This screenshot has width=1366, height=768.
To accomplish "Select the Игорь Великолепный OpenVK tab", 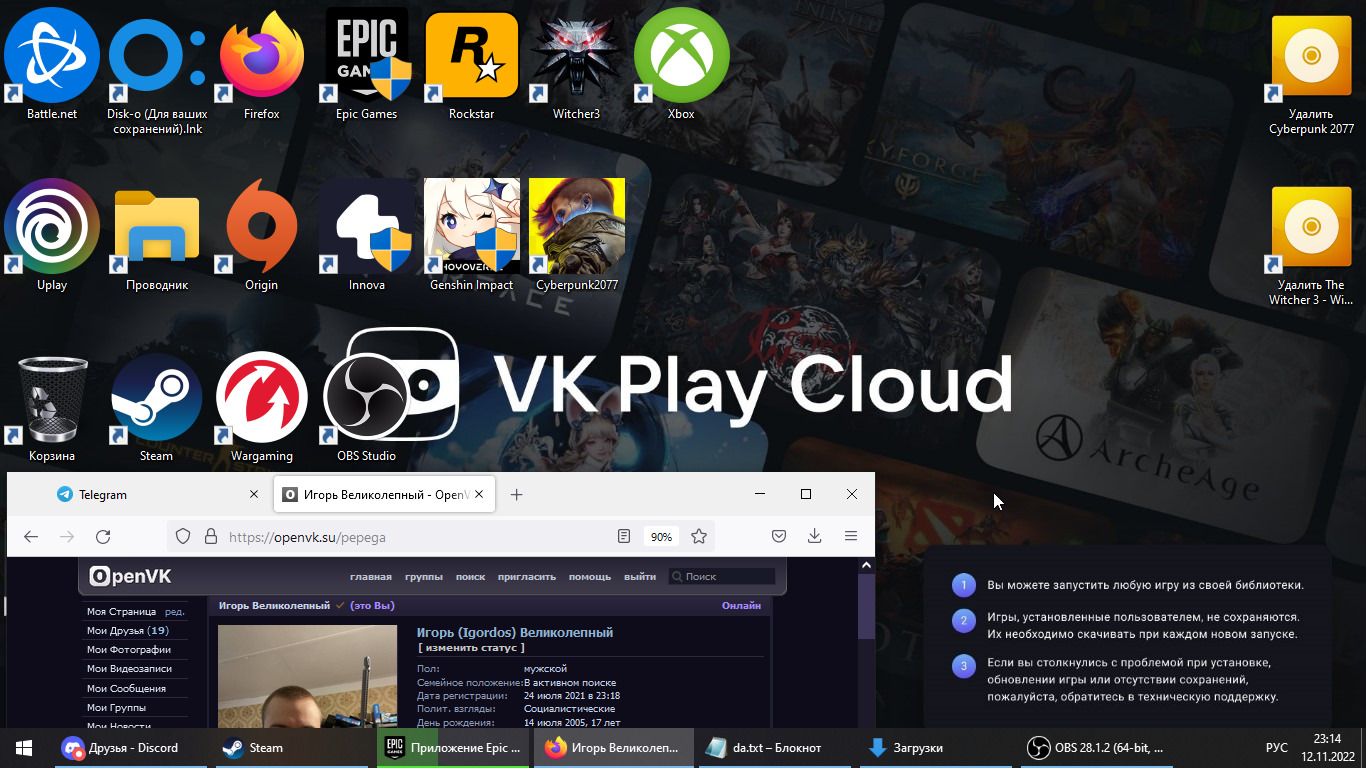I will tap(385, 495).
